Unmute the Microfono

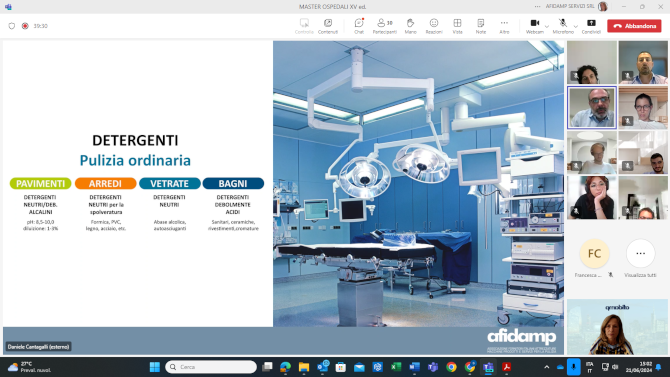(563, 26)
